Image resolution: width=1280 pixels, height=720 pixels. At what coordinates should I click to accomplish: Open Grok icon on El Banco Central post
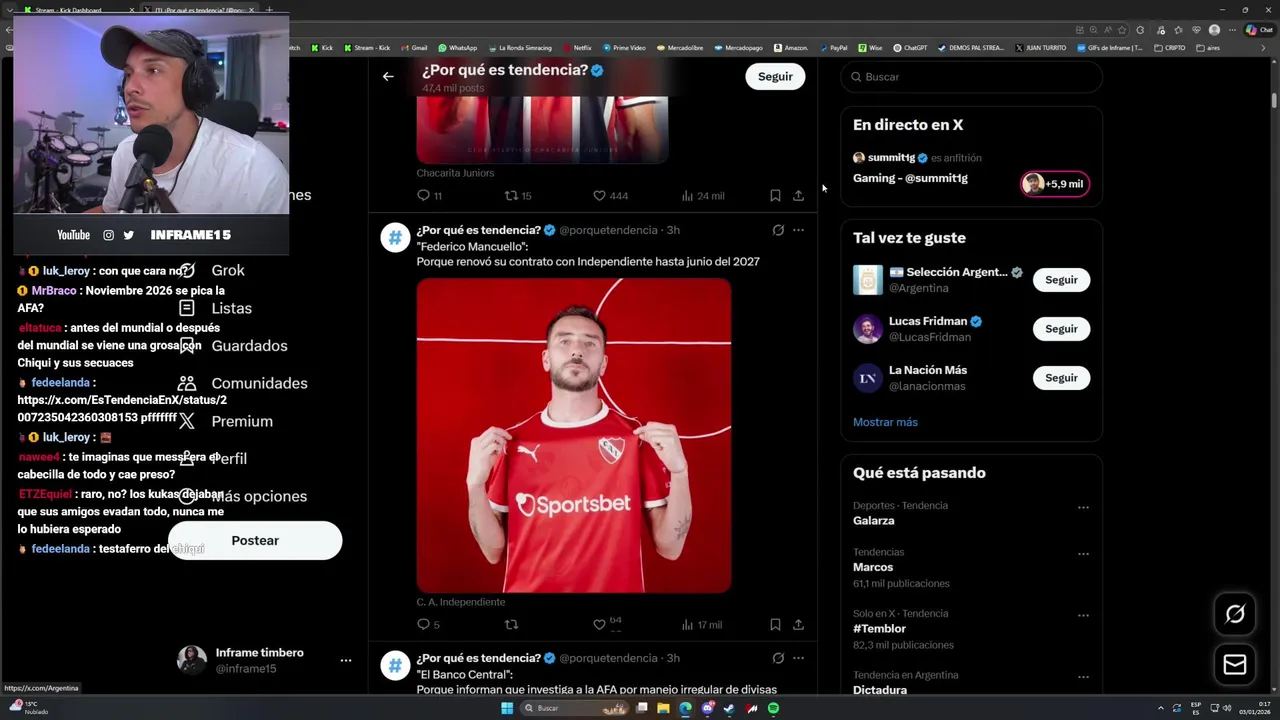coord(778,658)
